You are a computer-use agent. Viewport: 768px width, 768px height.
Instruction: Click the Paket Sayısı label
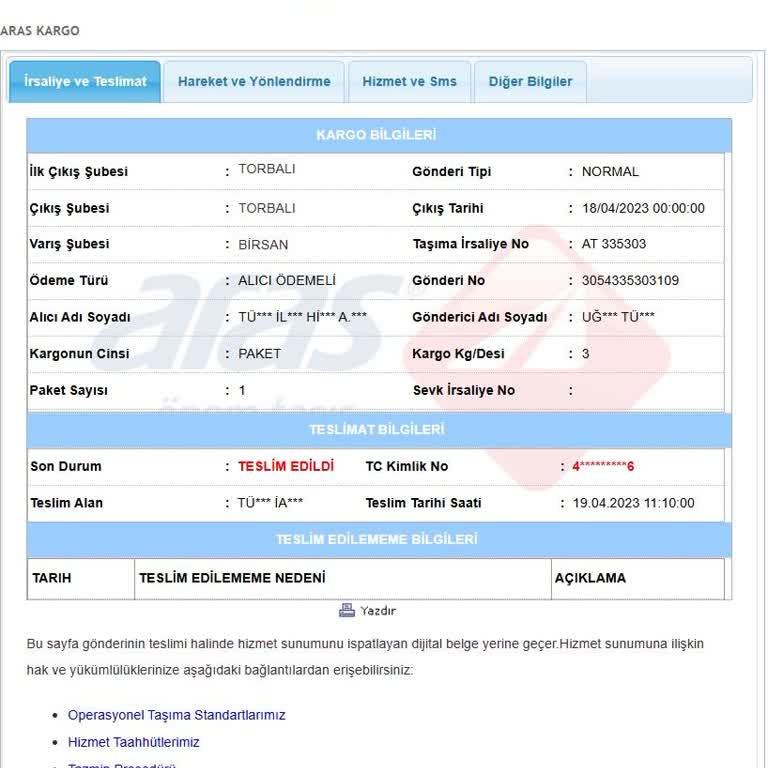(69, 390)
